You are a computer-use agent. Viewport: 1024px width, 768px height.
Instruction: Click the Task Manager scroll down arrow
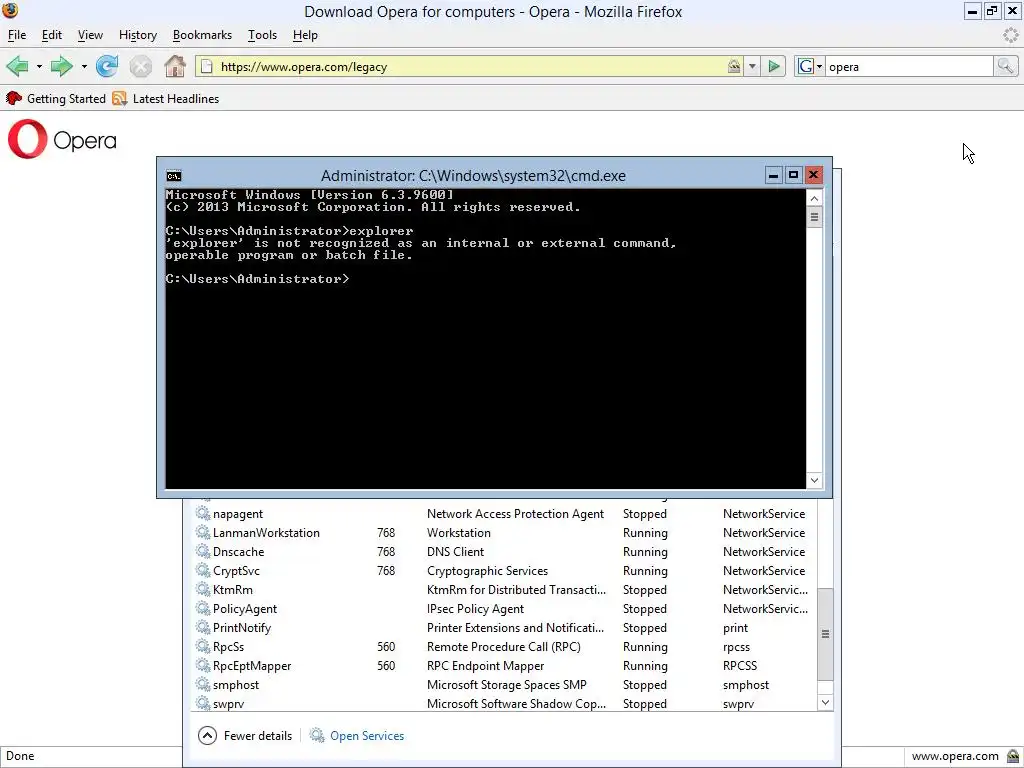(825, 702)
